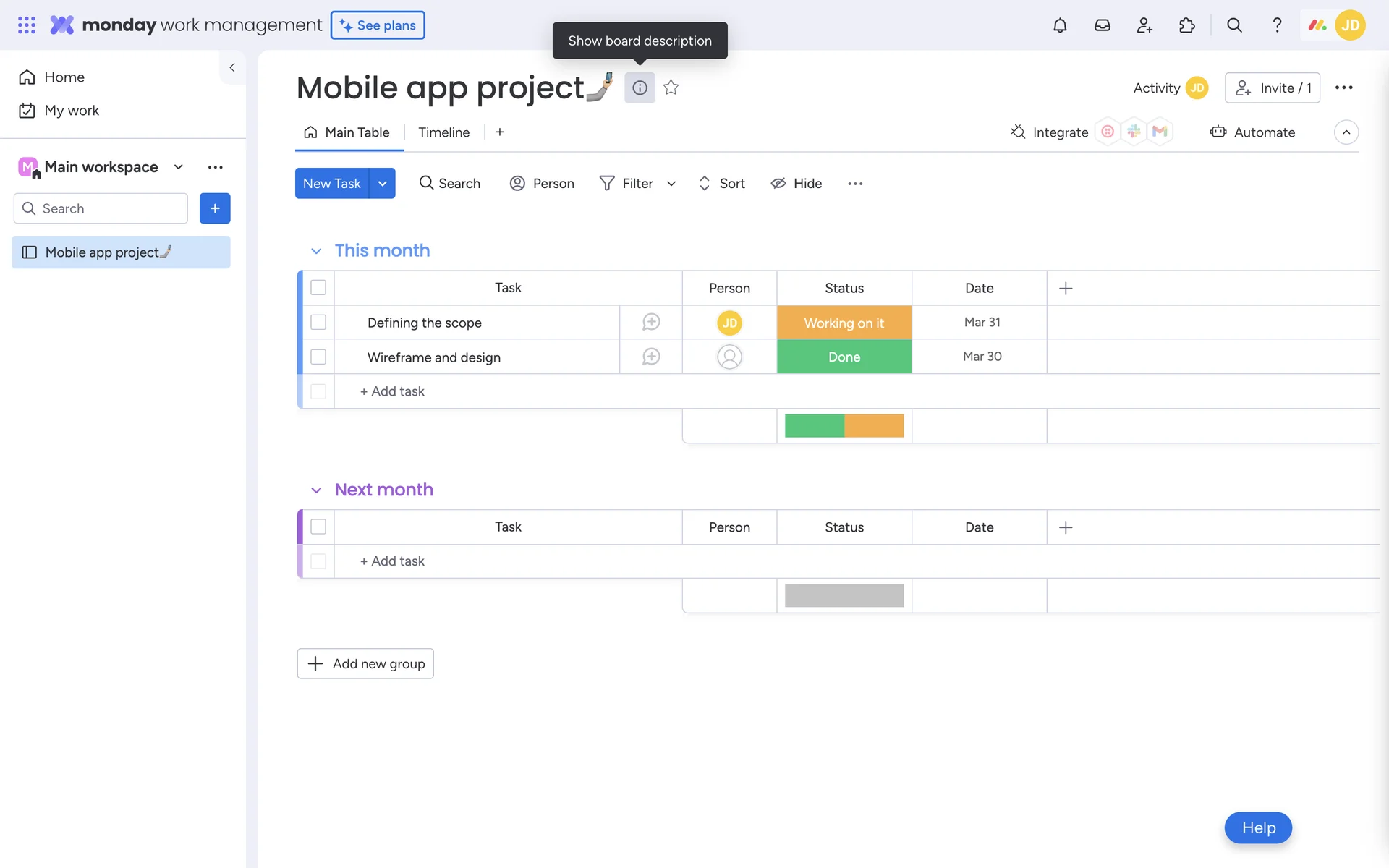Image resolution: width=1389 pixels, height=868 pixels.
Task: Open the notifications bell
Action: (x=1060, y=25)
